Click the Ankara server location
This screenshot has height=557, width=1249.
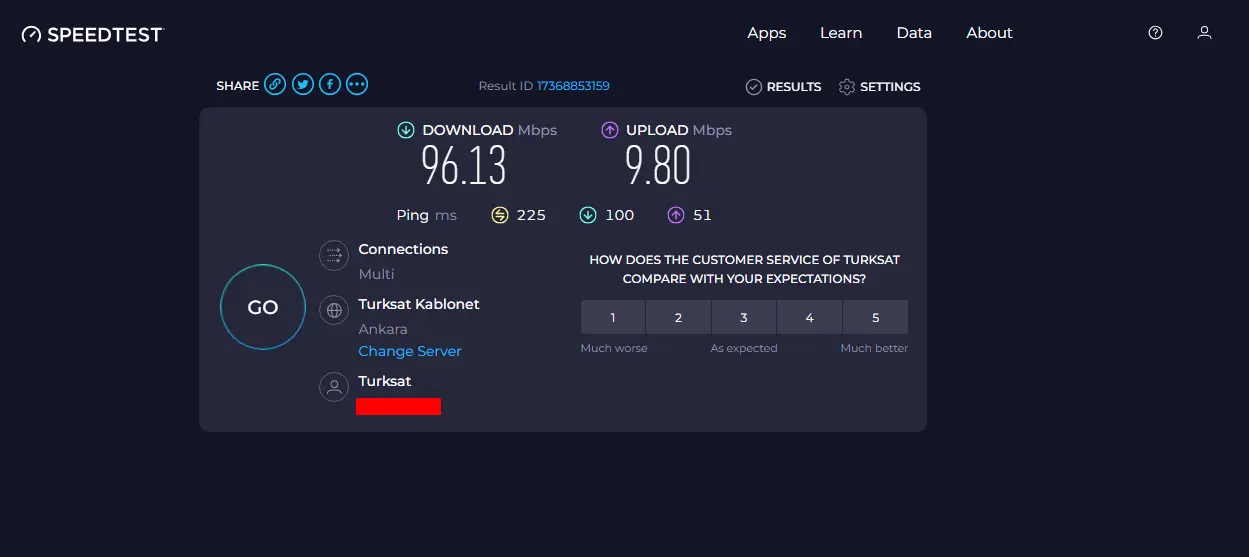point(383,329)
